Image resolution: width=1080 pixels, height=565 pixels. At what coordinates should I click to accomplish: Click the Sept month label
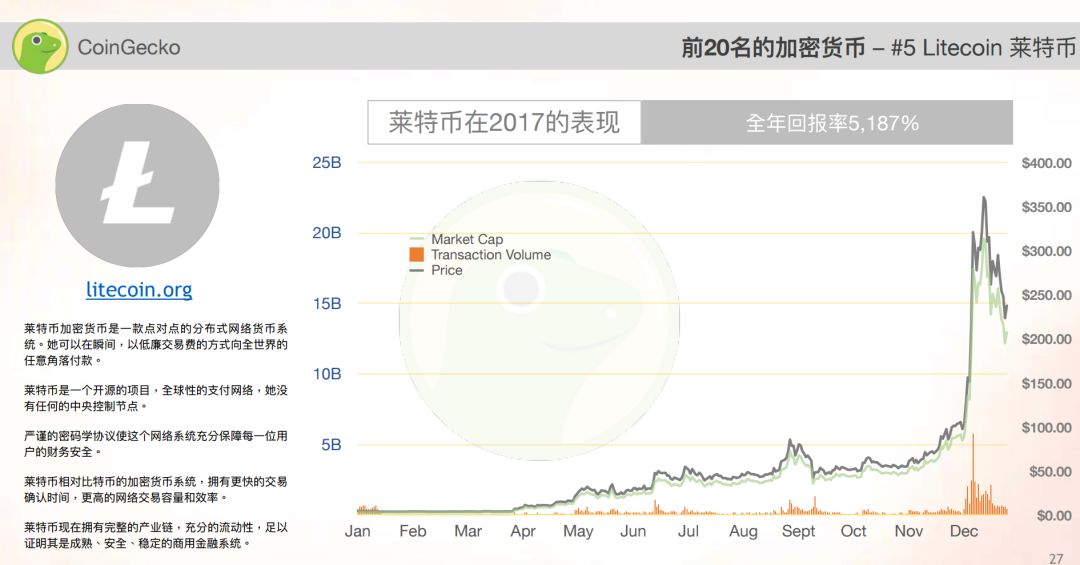(x=798, y=532)
